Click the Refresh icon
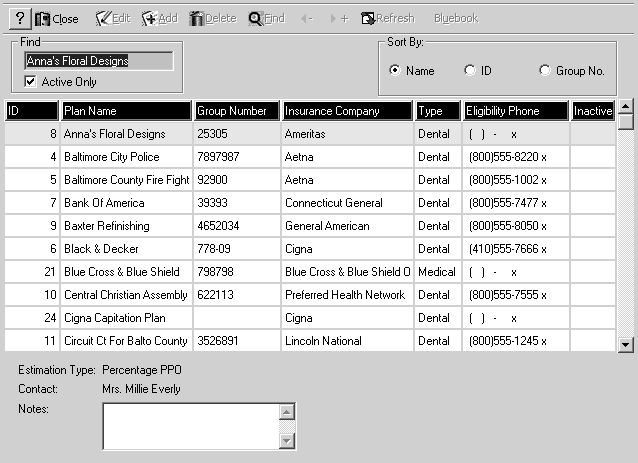 click(367, 18)
